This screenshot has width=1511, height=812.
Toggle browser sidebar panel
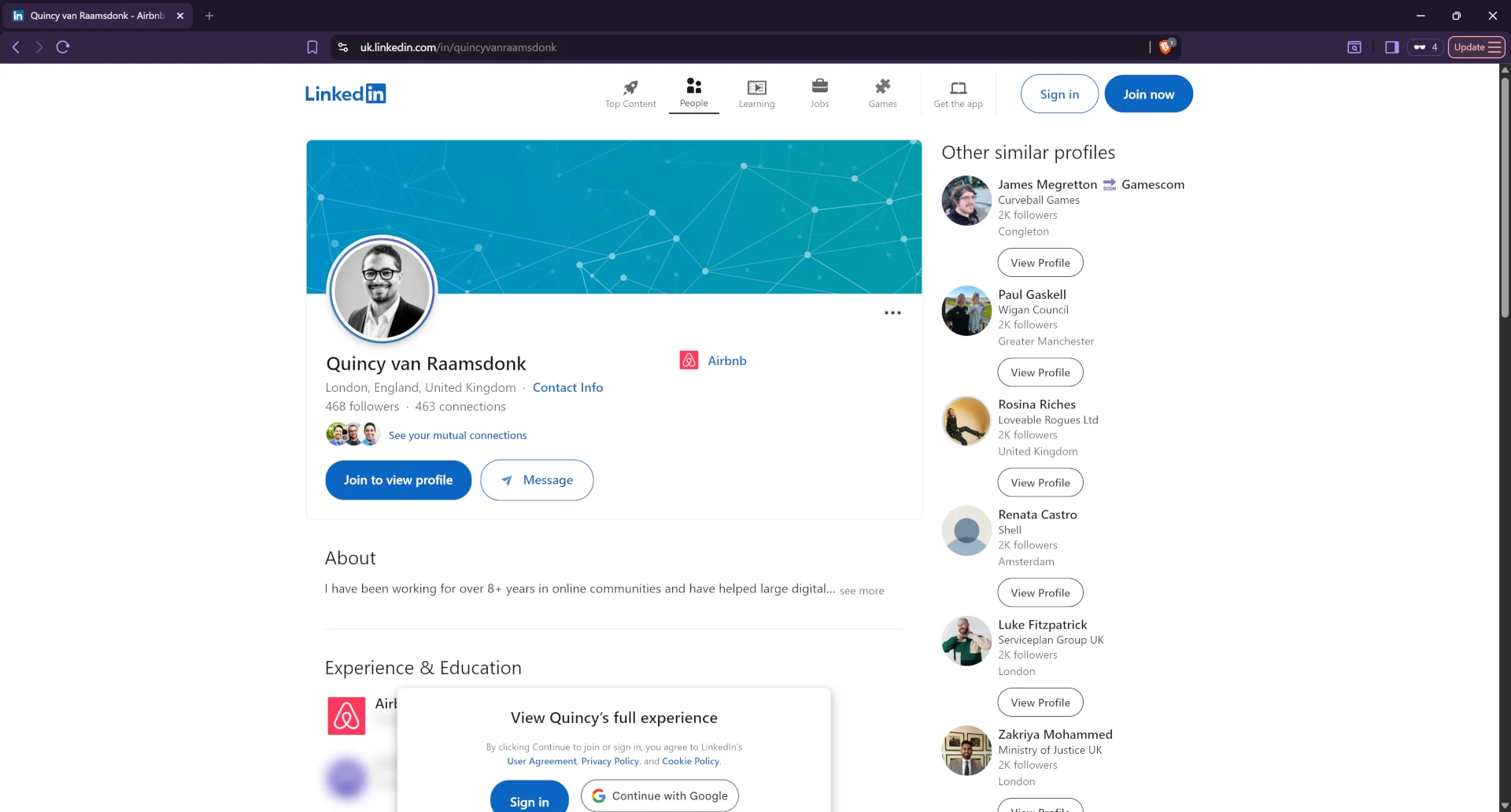(1392, 47)
